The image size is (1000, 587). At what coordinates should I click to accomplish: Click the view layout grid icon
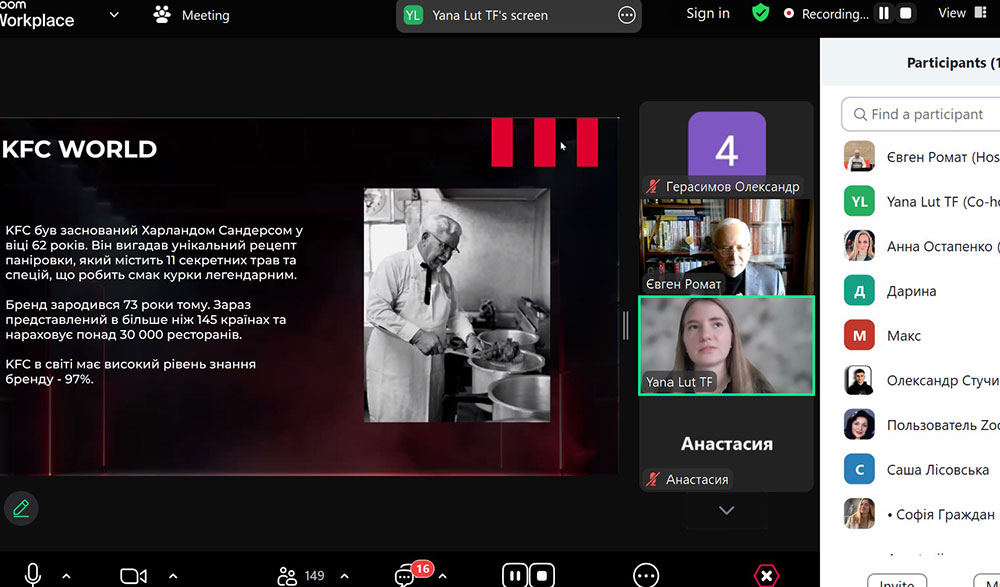[x=980, y=13]
